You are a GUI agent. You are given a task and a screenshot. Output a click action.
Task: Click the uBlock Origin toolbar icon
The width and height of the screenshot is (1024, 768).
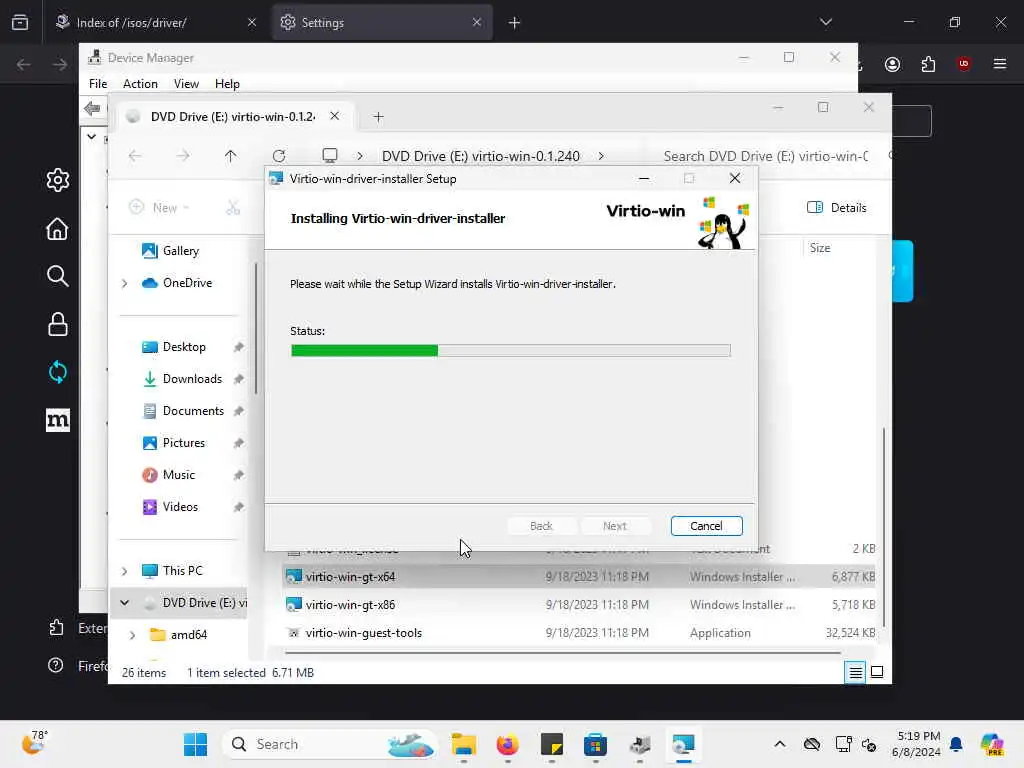[x=963, y=64]
